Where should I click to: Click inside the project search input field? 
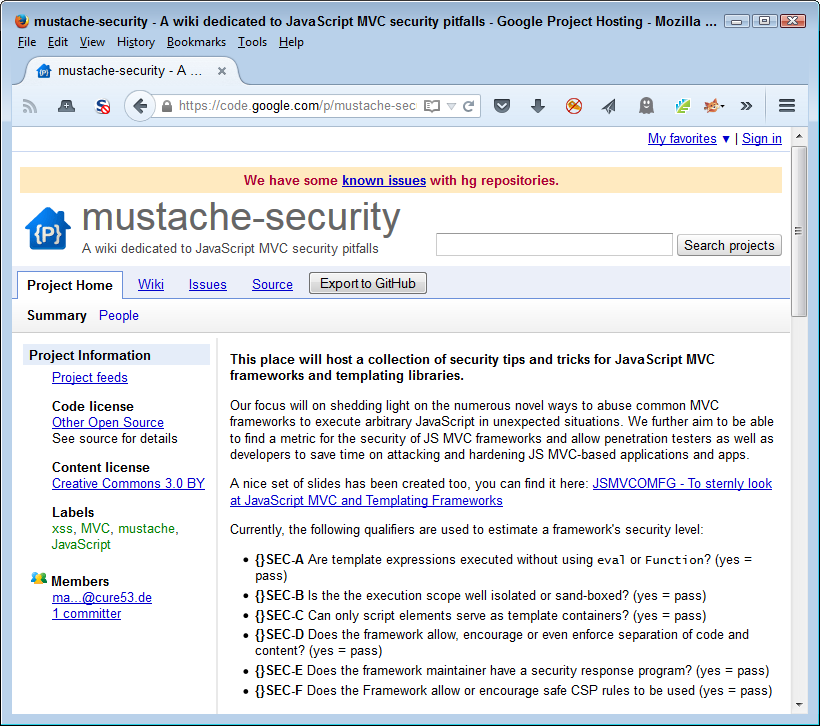(x=554, y=244)
